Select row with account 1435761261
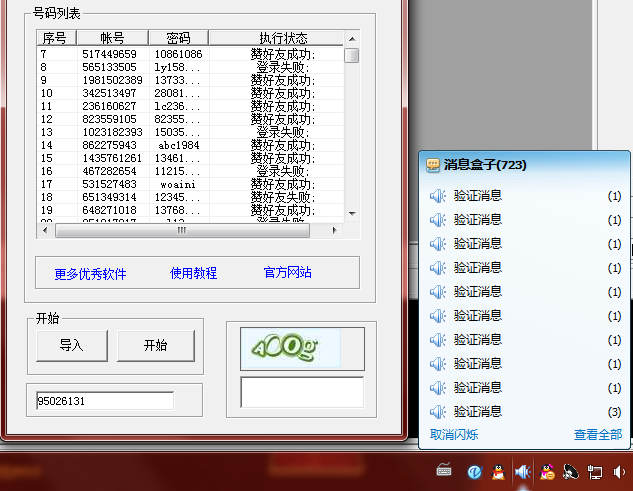633x491 pixels. click(190, 158)
